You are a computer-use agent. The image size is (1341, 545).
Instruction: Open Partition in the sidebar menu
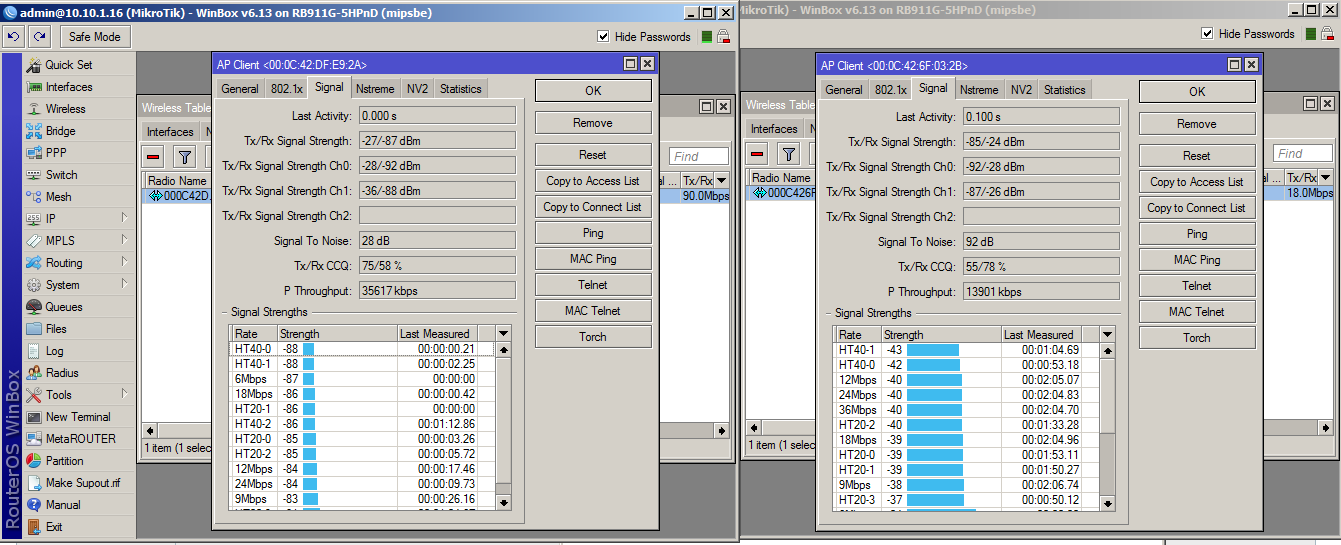point(64,461)
